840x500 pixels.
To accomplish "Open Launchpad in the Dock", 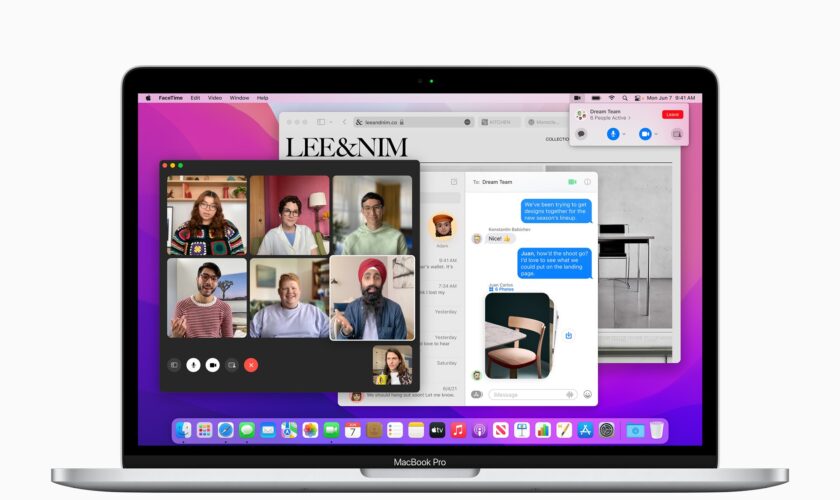I will [205, 430].
